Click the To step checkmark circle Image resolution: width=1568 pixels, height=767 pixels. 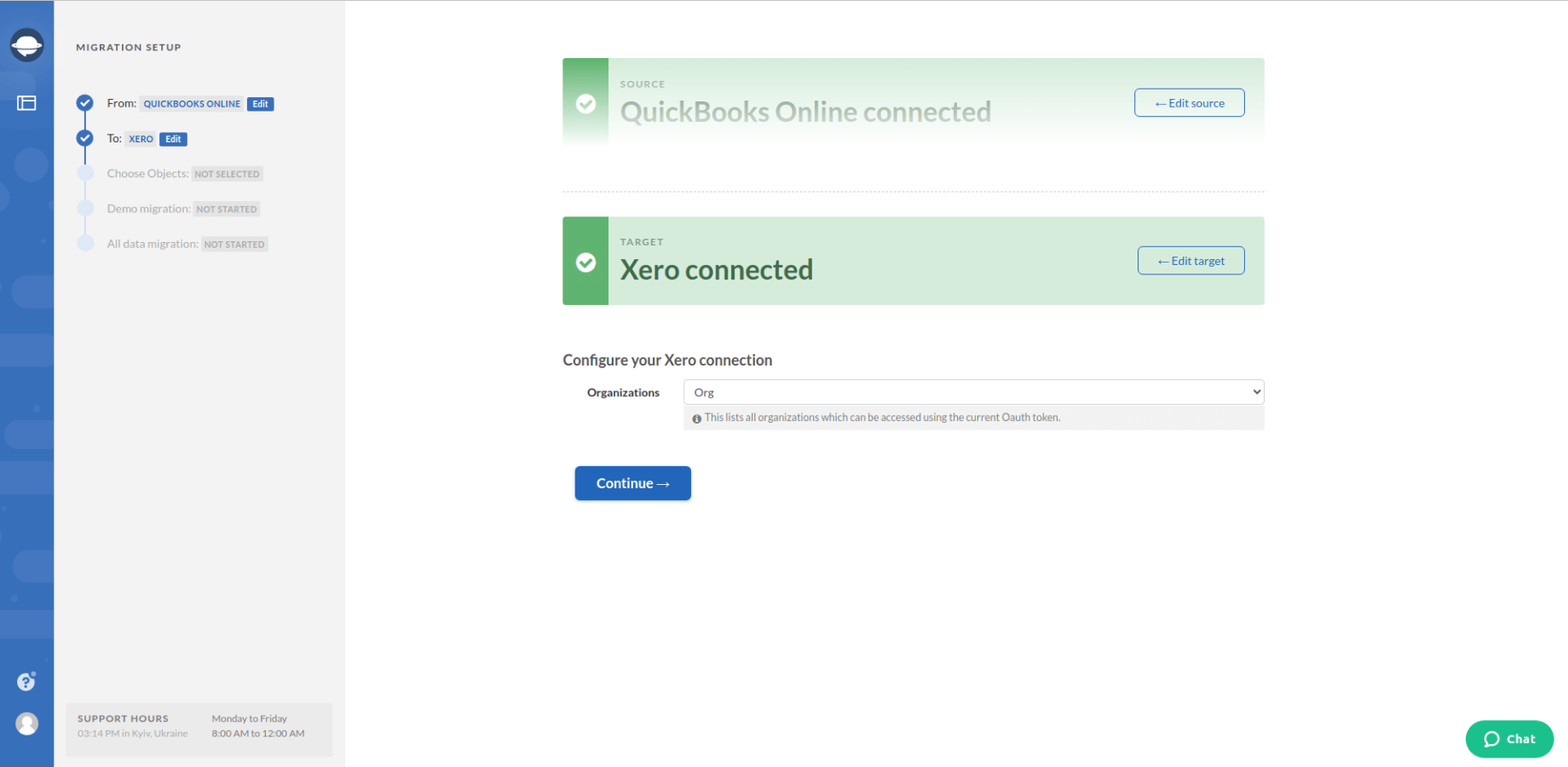pos(84,138)
